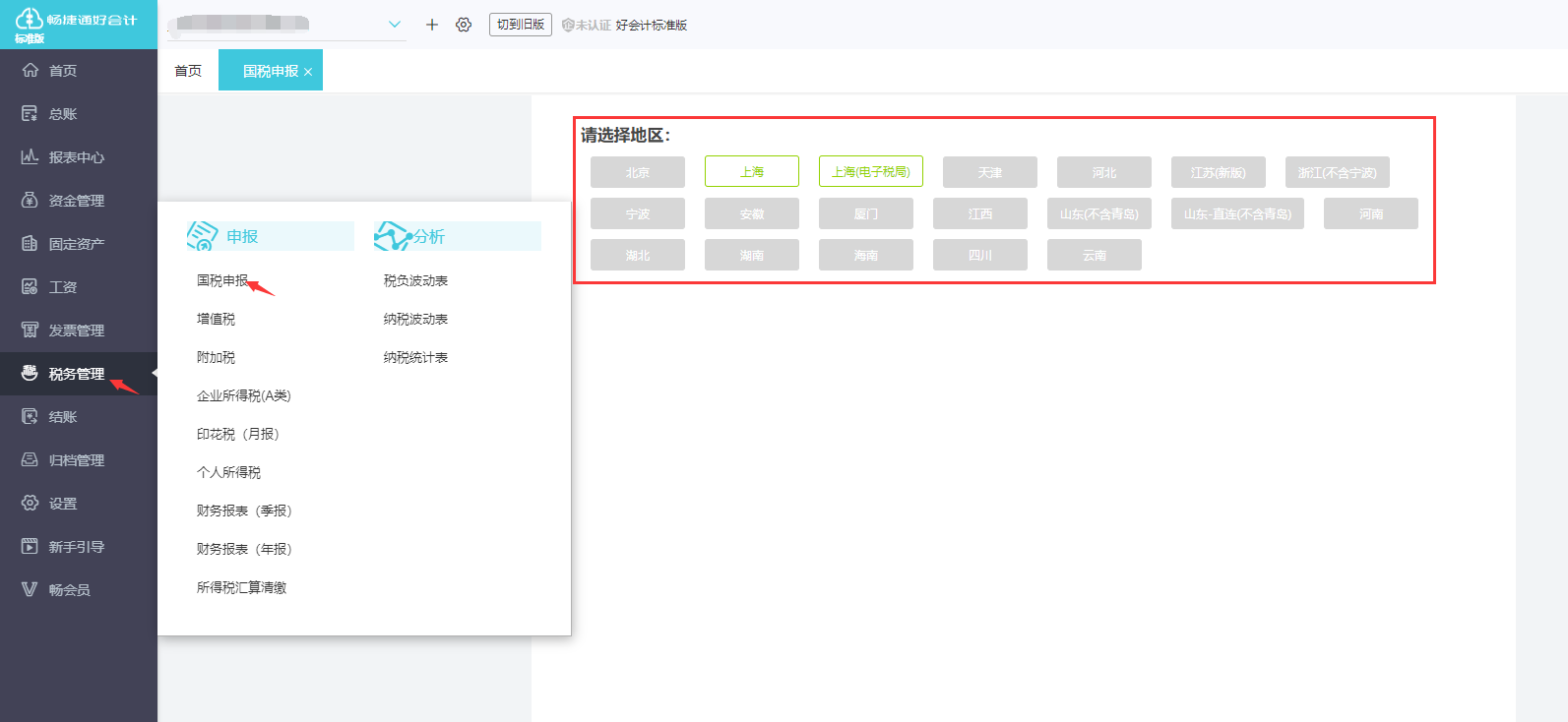The height and width of the screenshot is (722, 1568).
Task: Open the 总账 ledger sidebar icon
Action: [x=30, y=114]
